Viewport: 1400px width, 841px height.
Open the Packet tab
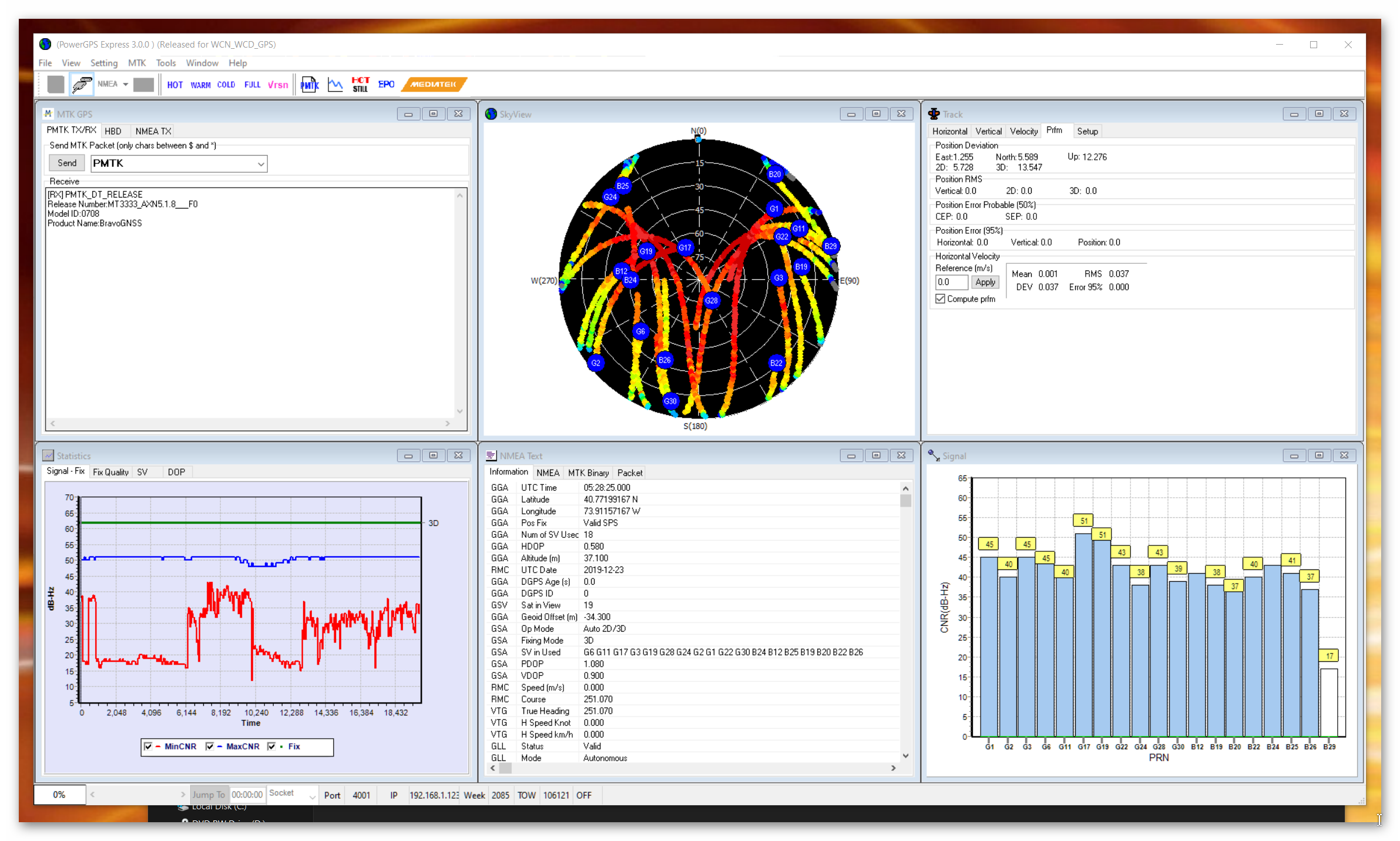coord(630,473)
